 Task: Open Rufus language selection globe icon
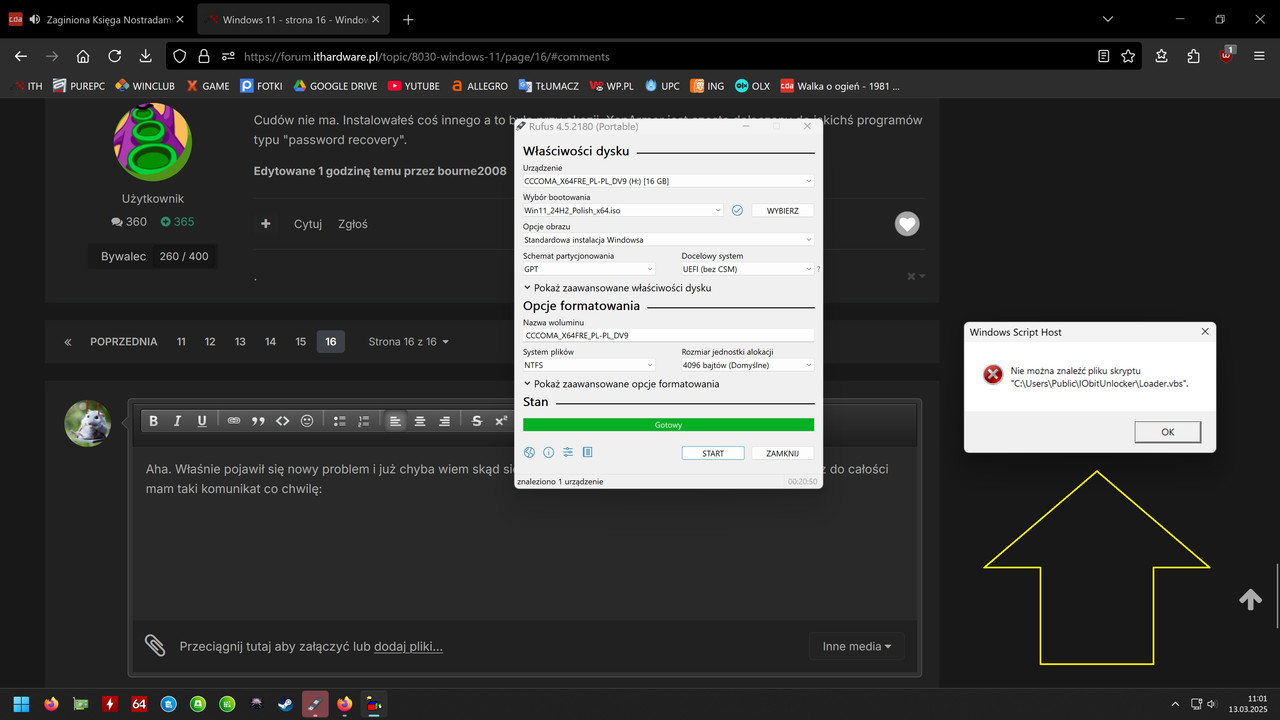pyautogui.click(x=530, y=452)
